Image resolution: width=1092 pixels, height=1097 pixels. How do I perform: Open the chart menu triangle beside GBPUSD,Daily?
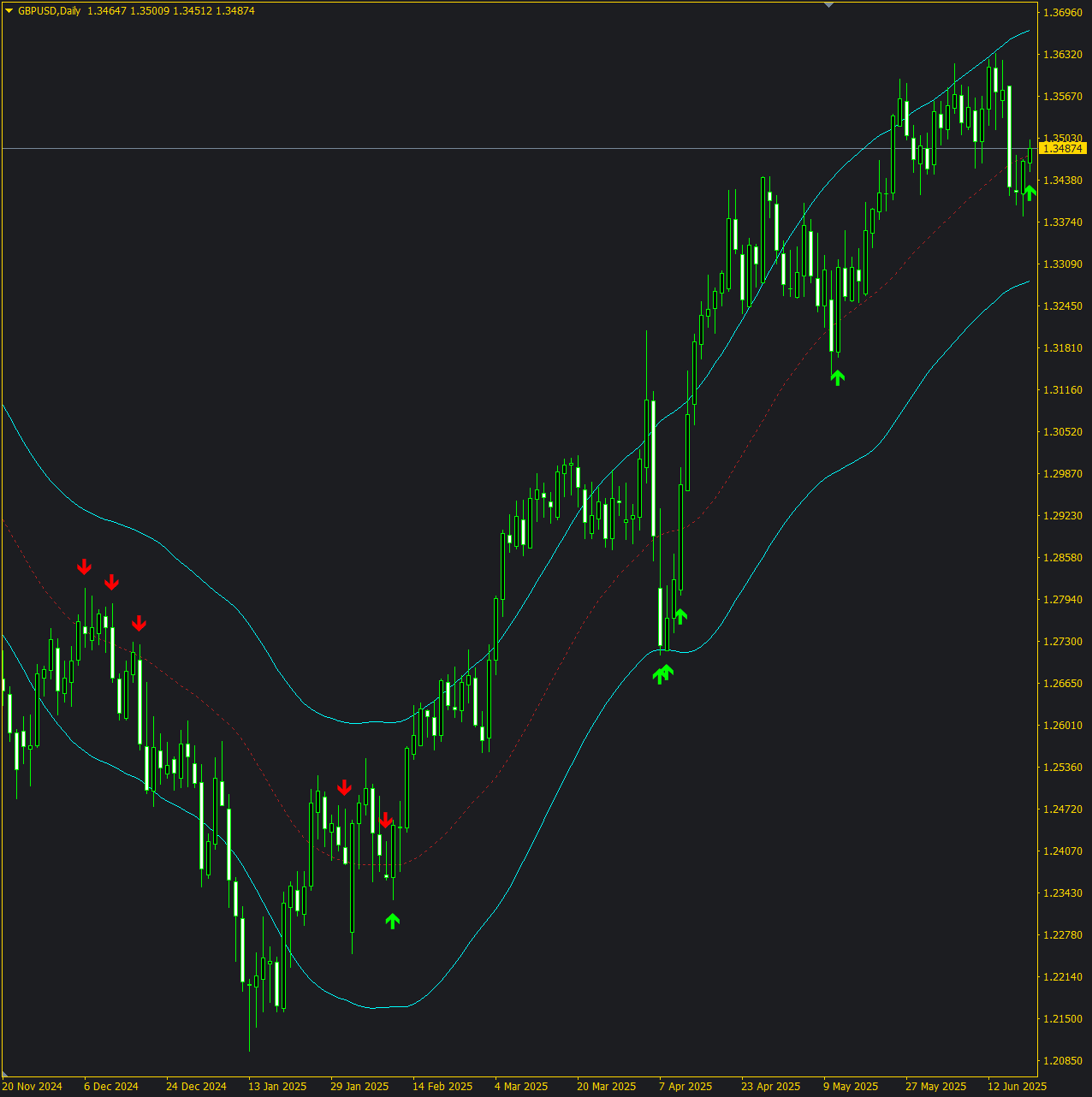[x=9, y=11]
